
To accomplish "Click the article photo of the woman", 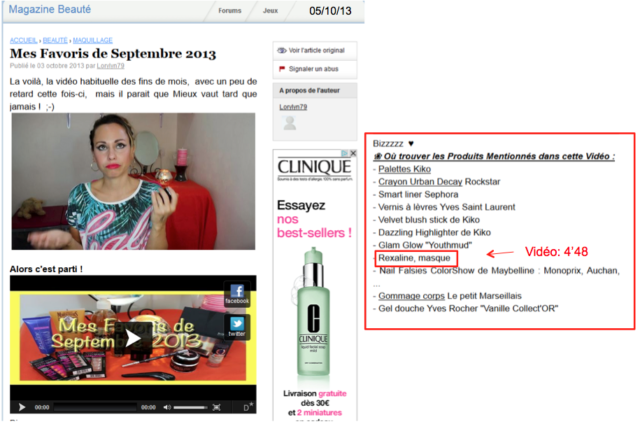I will click(133, 182).
